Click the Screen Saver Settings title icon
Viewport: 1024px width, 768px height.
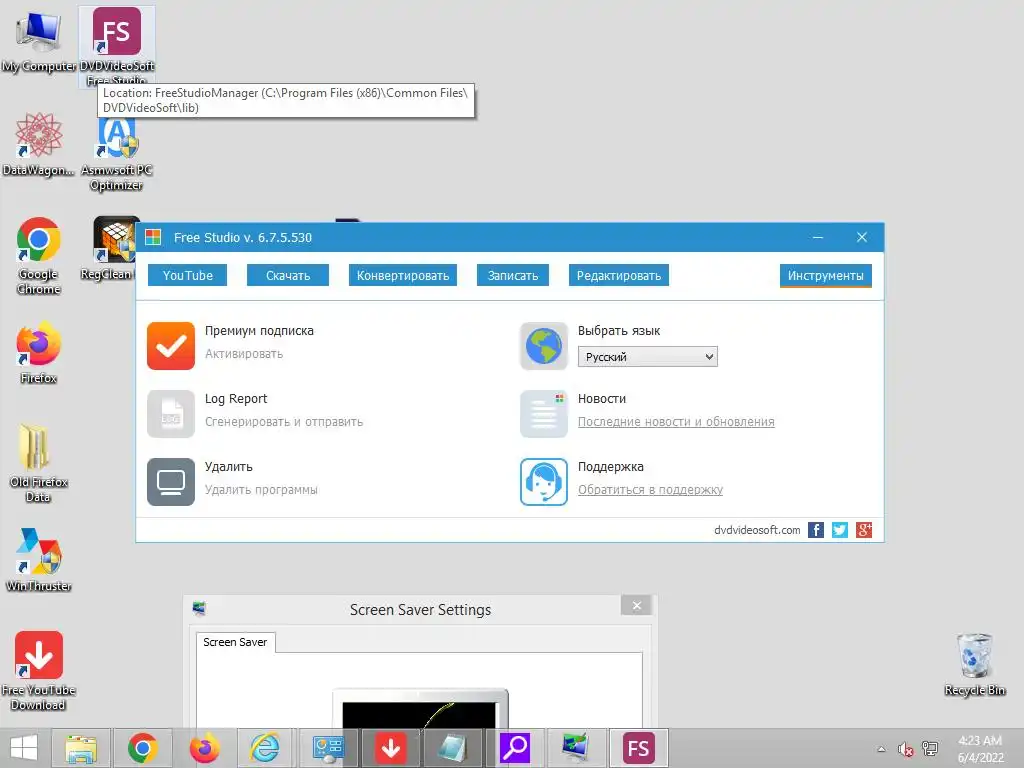coord(199,609)
